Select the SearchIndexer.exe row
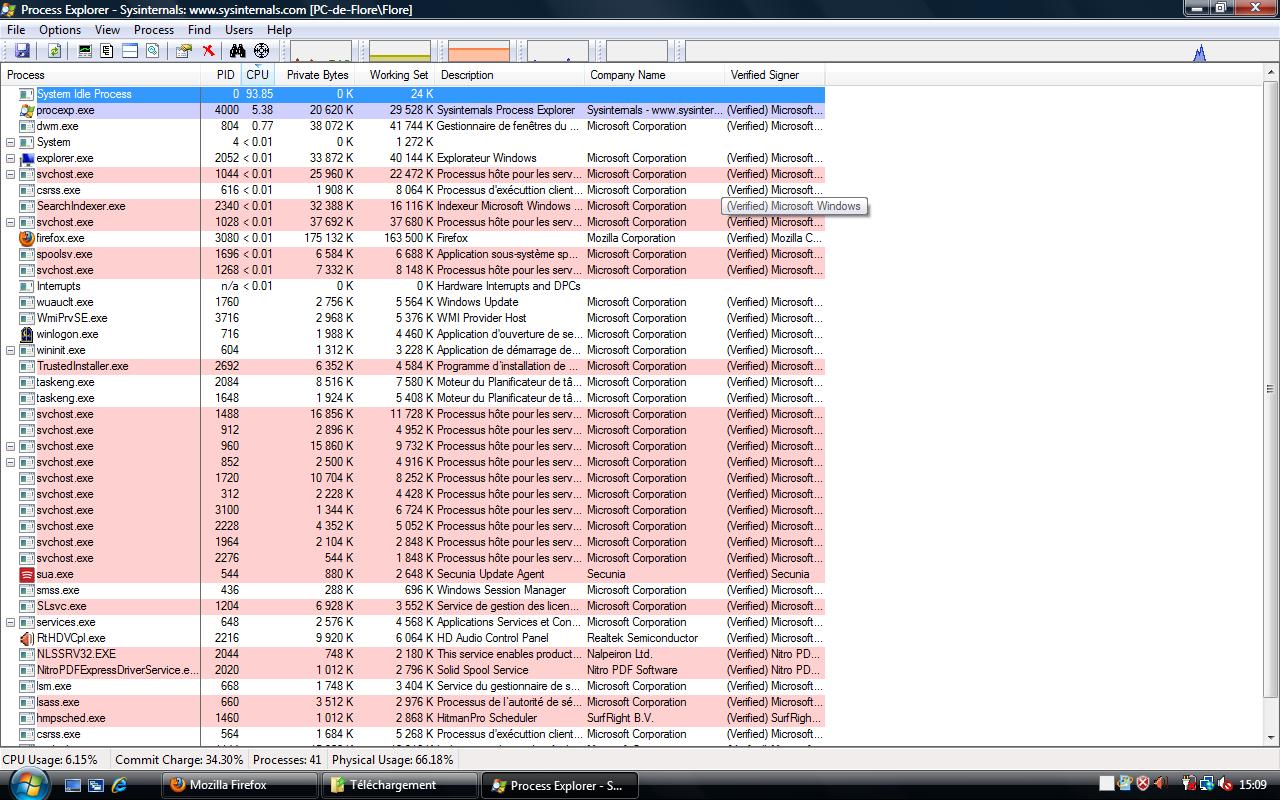 412,206
